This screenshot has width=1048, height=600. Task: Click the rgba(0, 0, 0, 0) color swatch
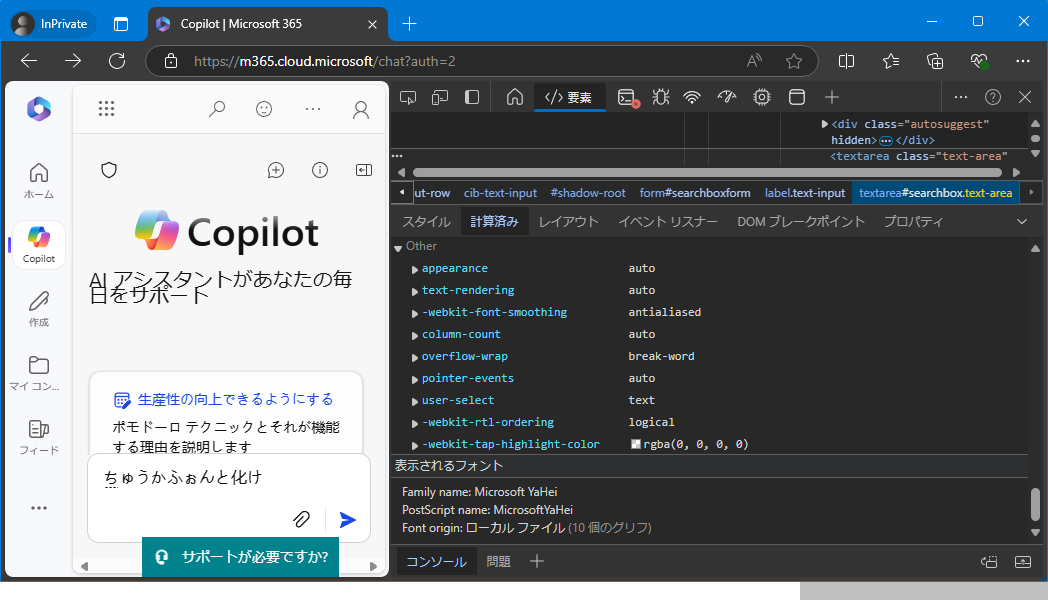[x=636, y=444]
